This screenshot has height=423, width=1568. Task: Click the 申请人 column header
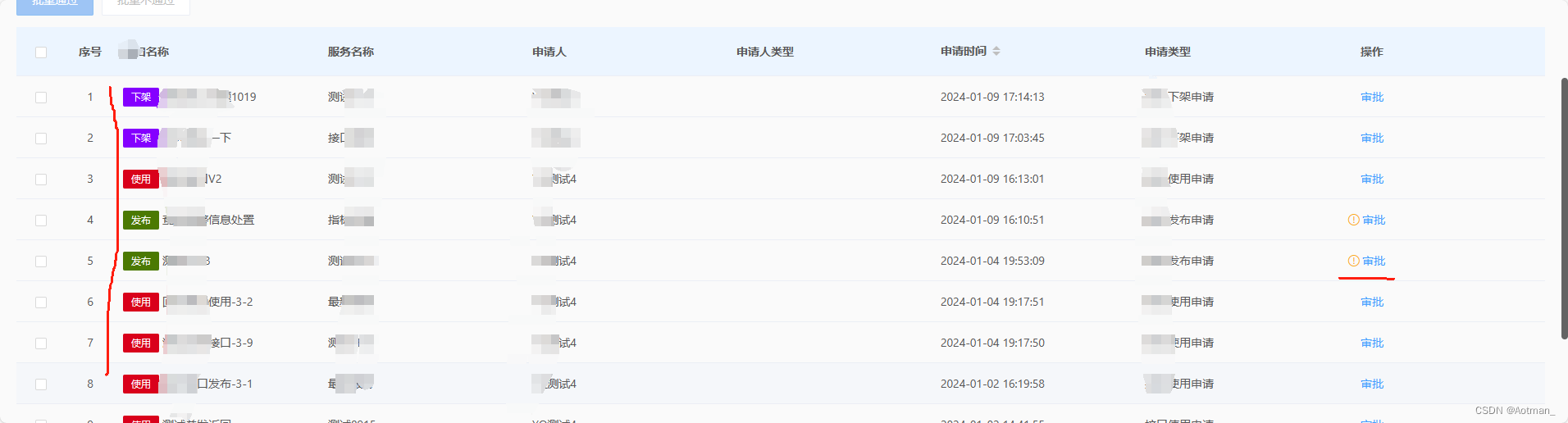tap(549, 52)
